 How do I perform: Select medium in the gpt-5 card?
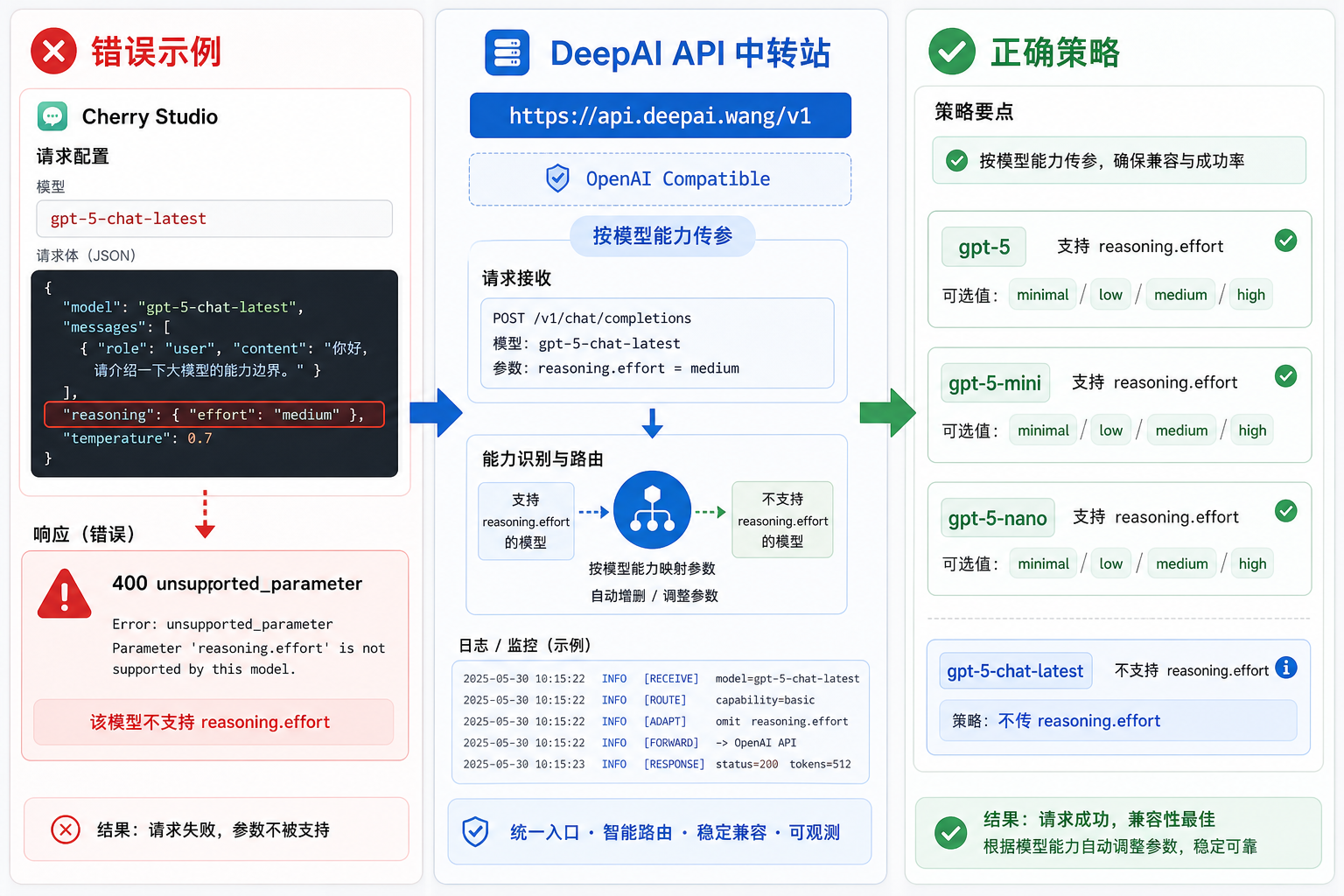[1180, 295]
